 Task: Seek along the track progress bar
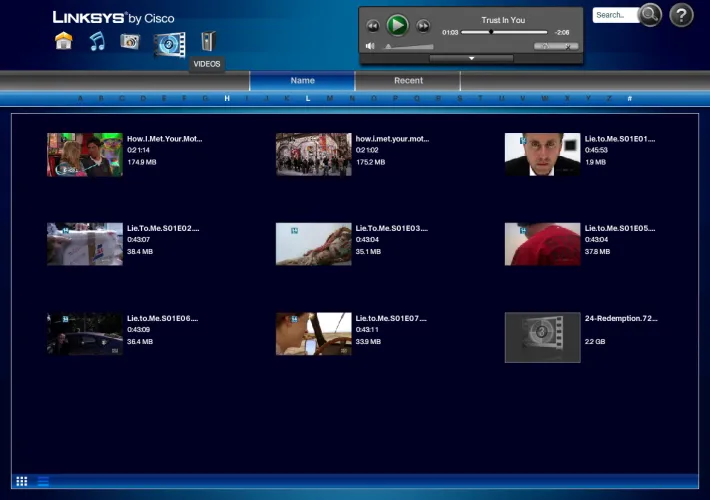pyautogui.click(x=504, y=32)
